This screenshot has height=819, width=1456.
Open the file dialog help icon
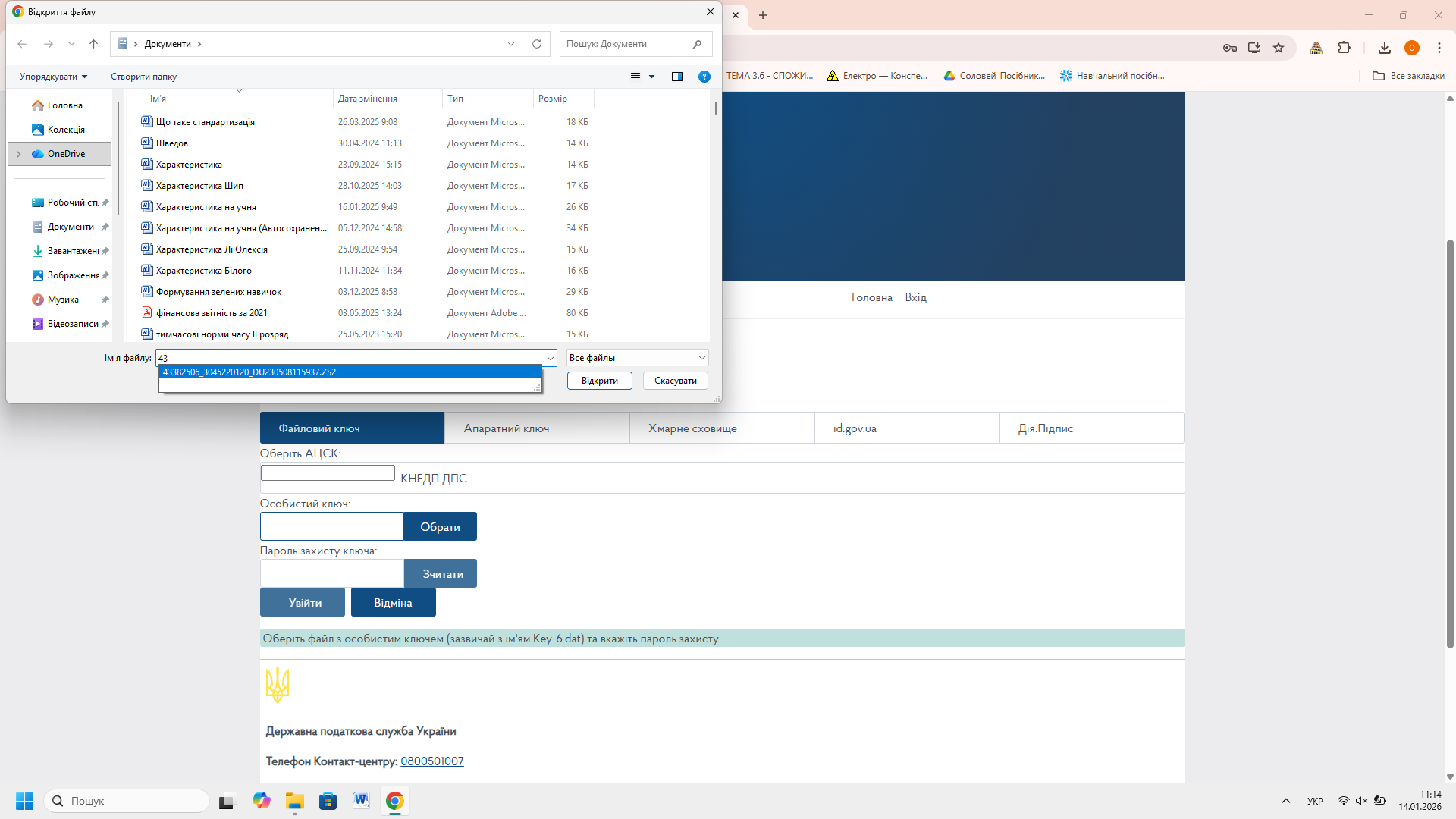(x=704, y=77)
